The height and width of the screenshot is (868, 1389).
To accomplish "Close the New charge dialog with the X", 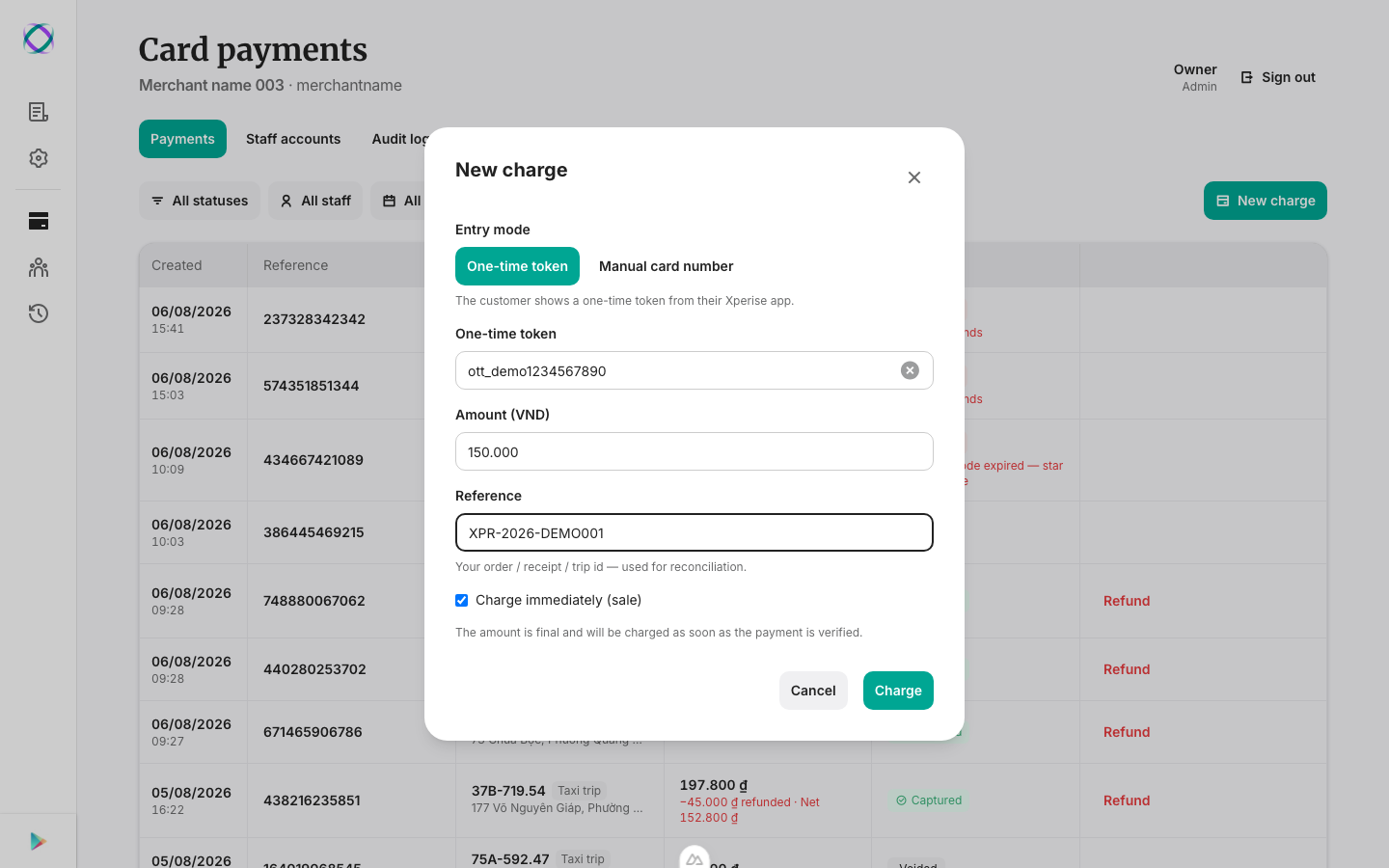I will point(914,177).
